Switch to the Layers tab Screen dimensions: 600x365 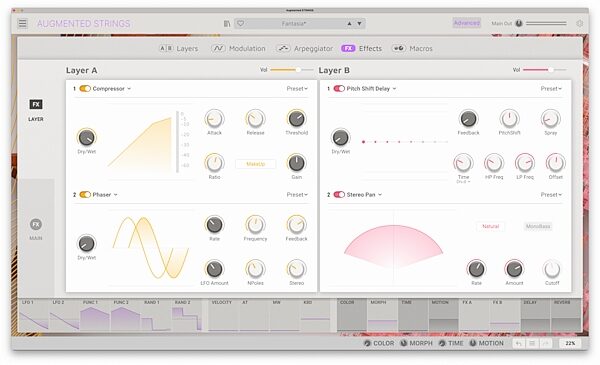(179, 49)
